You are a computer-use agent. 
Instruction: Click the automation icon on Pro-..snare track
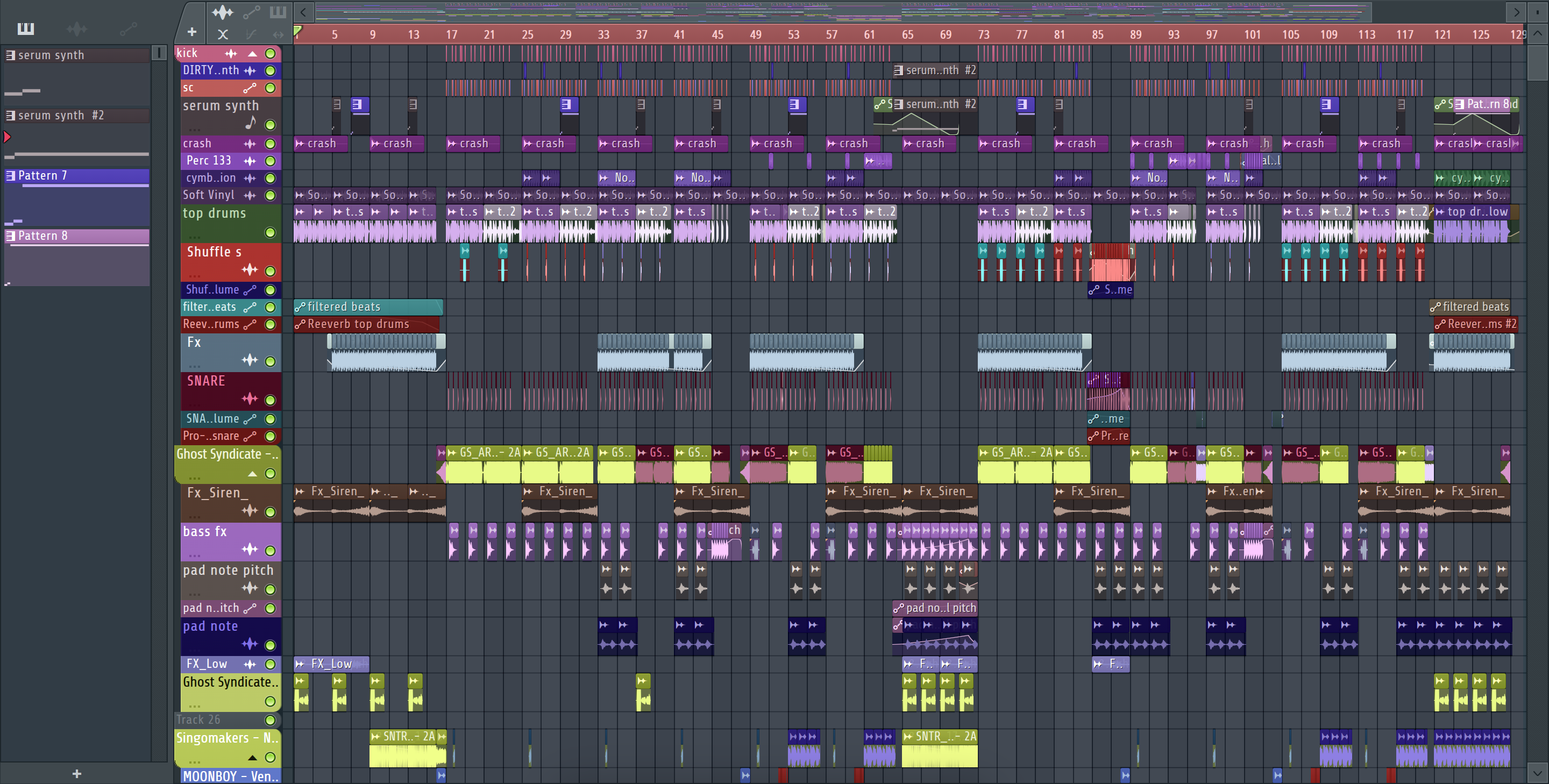coord(250,436)
